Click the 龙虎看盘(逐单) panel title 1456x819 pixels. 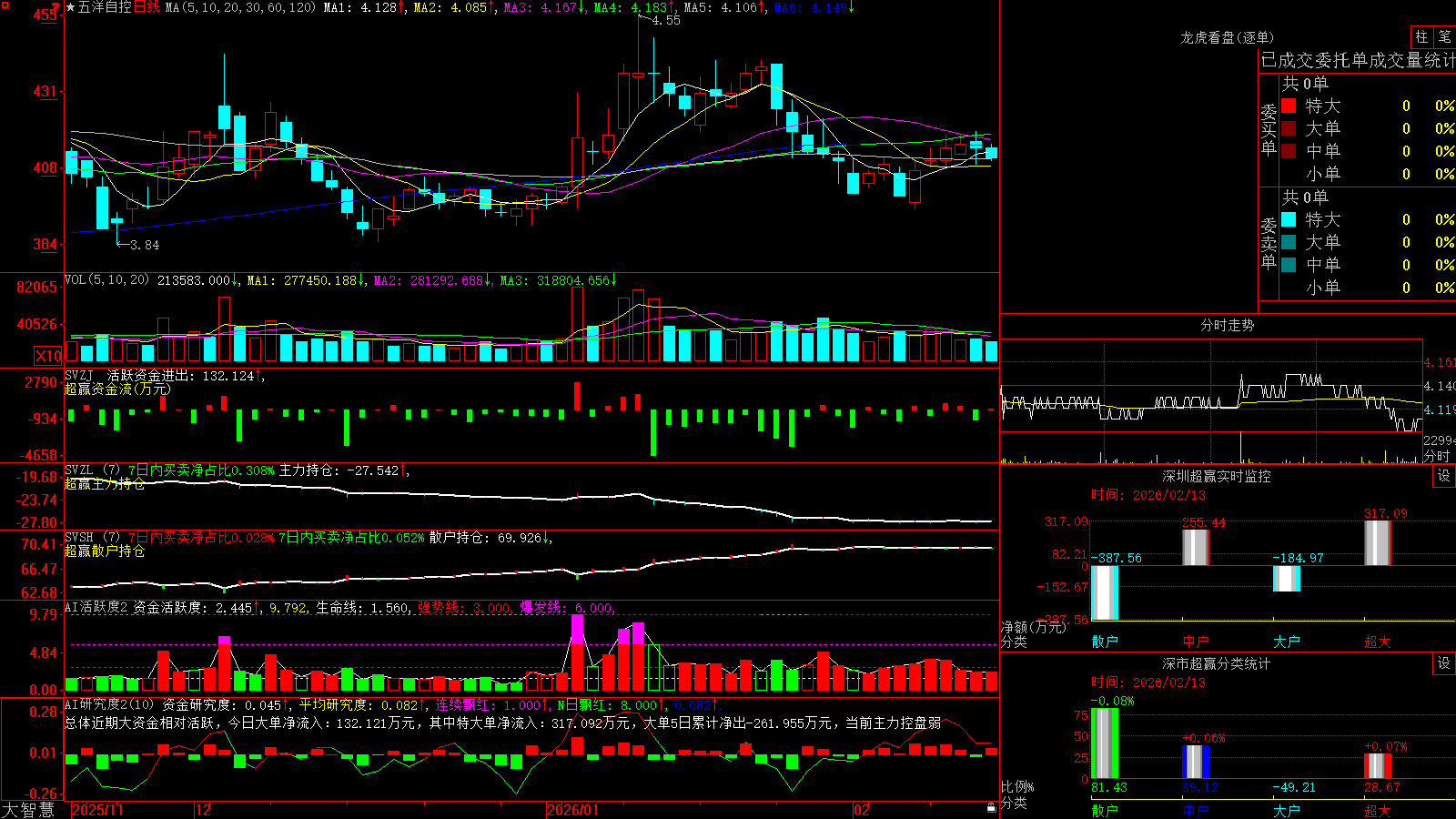click(x=1228, y=37)
